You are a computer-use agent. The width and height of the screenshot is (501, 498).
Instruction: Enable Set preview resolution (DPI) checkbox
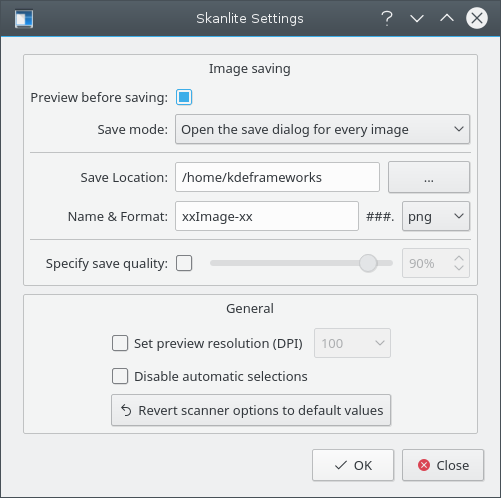[x=120, y=343]
